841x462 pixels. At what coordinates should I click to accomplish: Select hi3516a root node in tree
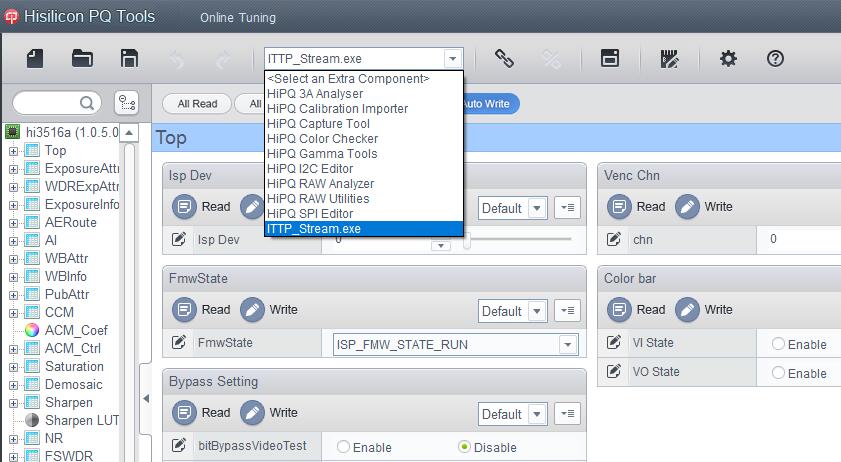[x=71, y=132]
